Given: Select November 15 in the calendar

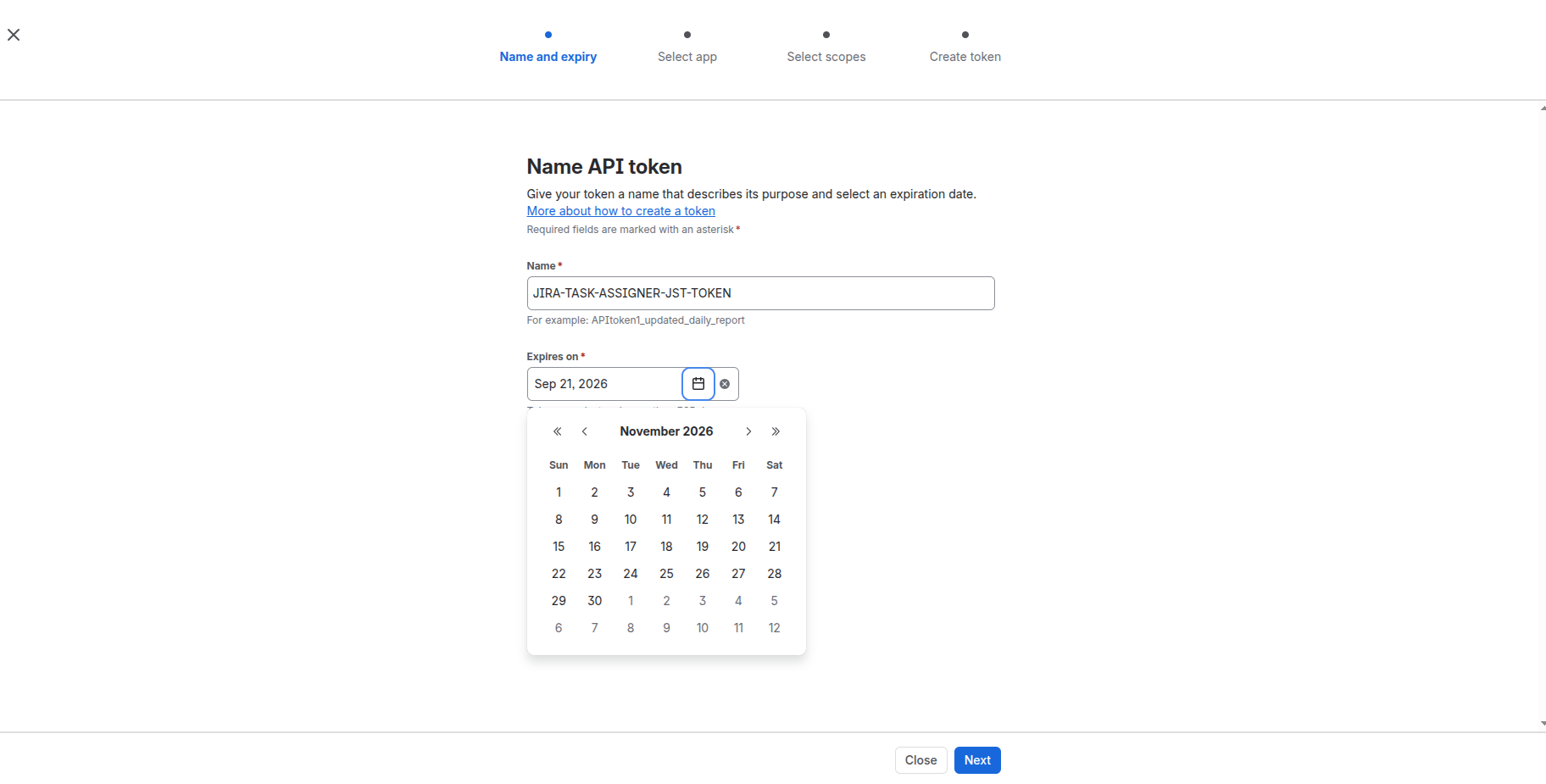Looking at the screenshot, I should [559, 547].
